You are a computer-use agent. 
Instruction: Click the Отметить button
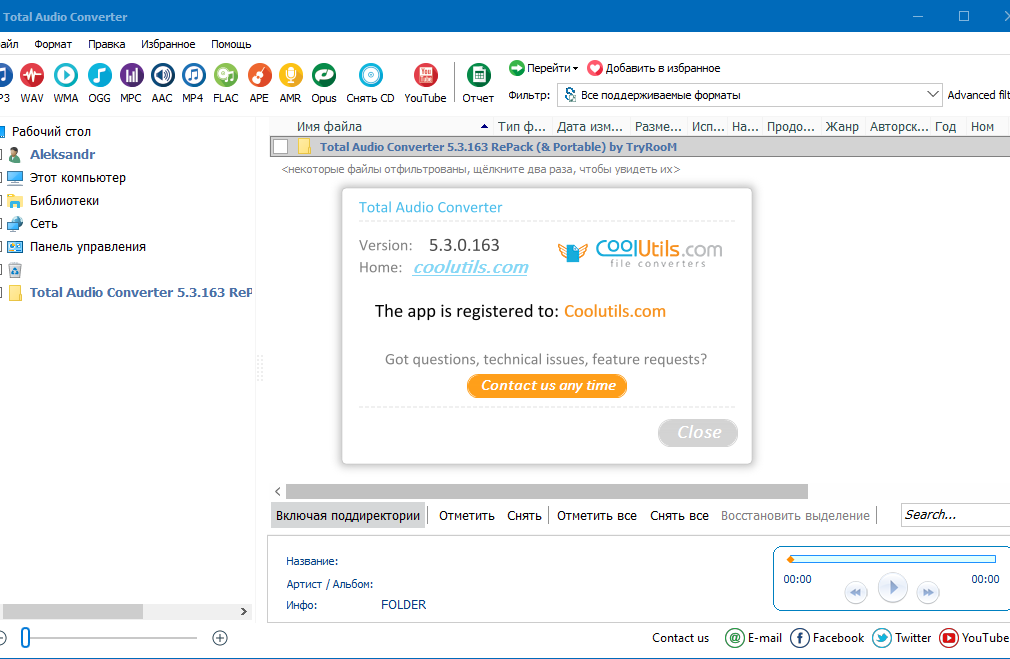tap(467, 515)
